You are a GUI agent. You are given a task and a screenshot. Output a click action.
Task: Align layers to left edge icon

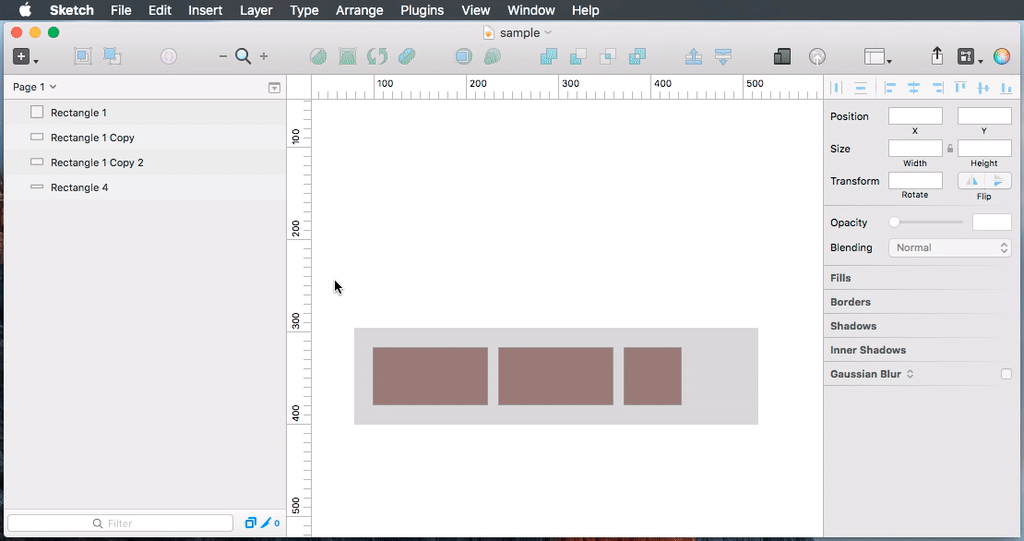888,88
